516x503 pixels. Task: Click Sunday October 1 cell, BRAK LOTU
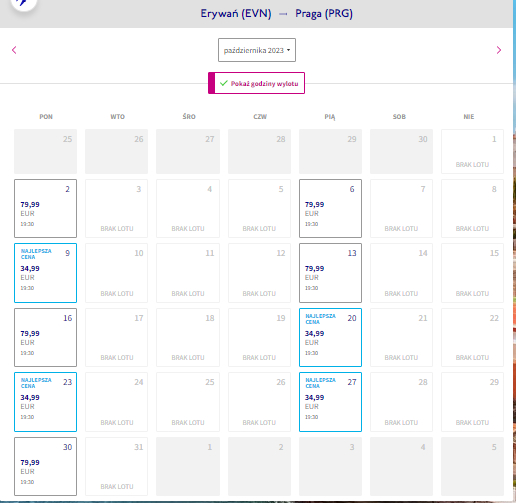[472, 151]
